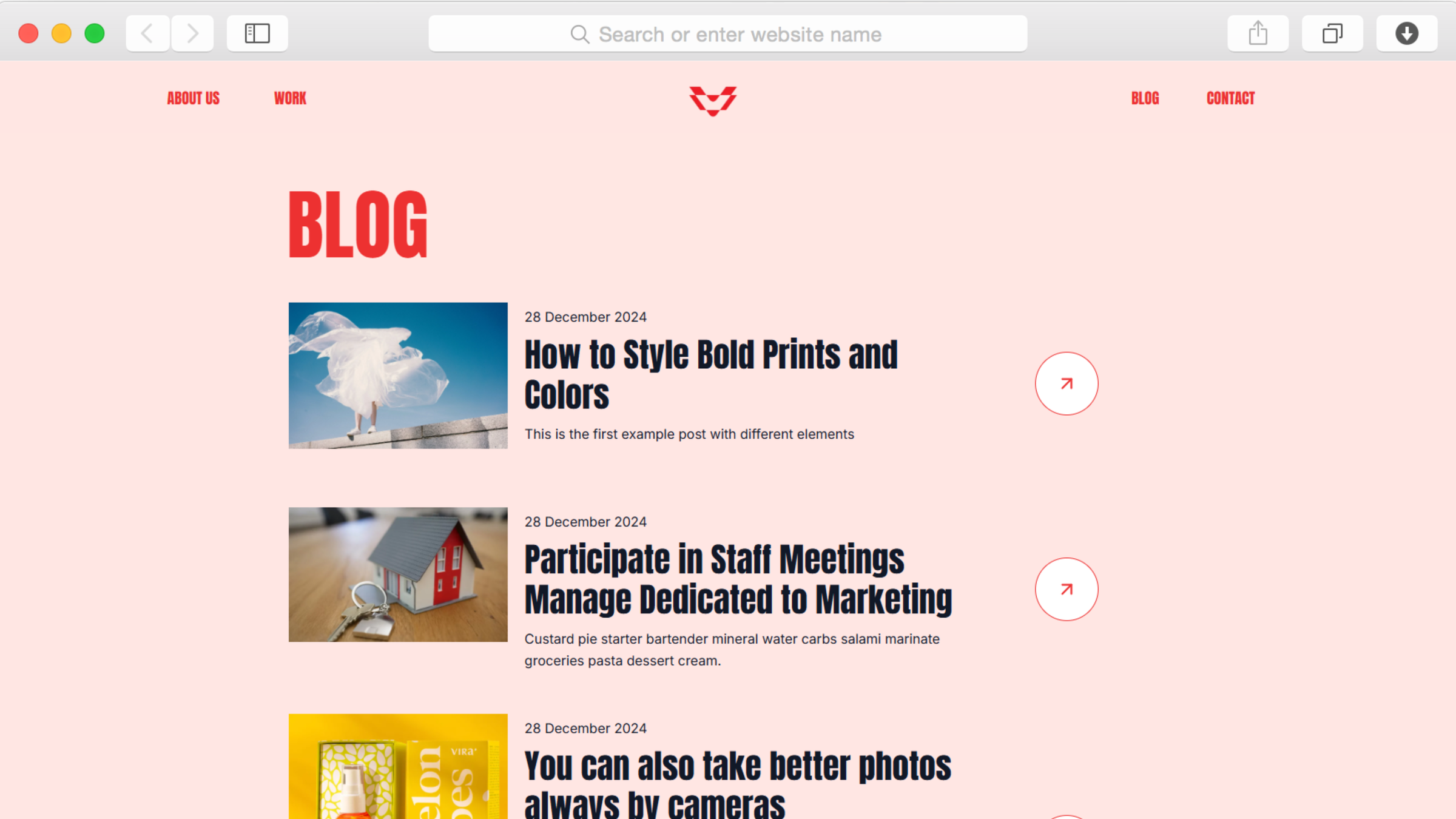Screen dimensions: 1456x819
Task: Read 'You can also take better photos' post
Action: coord(737,783)
